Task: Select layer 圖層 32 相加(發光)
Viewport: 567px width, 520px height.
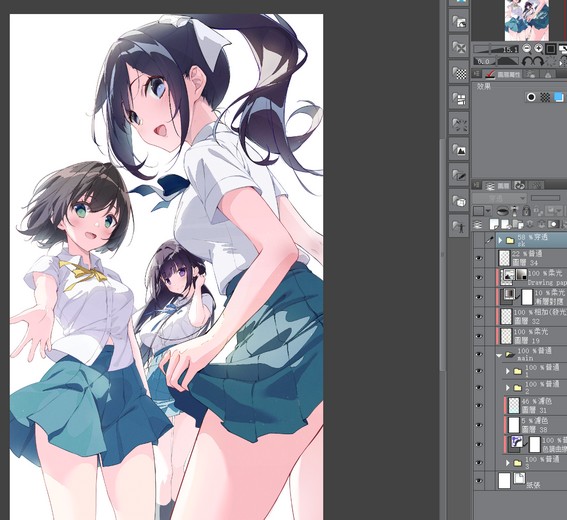Action: click(x=532, y=316)
